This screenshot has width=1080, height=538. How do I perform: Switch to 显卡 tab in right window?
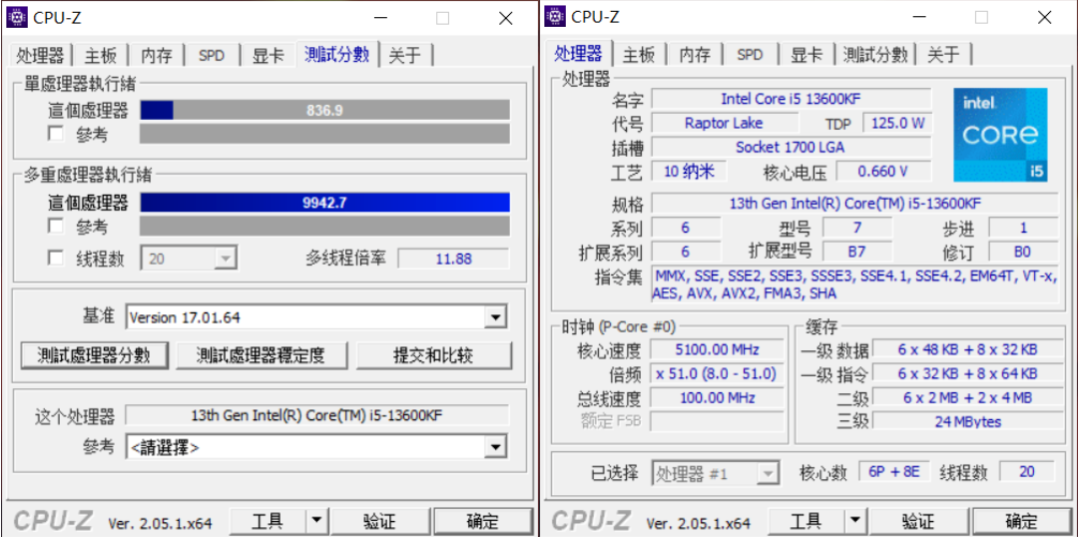pos(806,55)
